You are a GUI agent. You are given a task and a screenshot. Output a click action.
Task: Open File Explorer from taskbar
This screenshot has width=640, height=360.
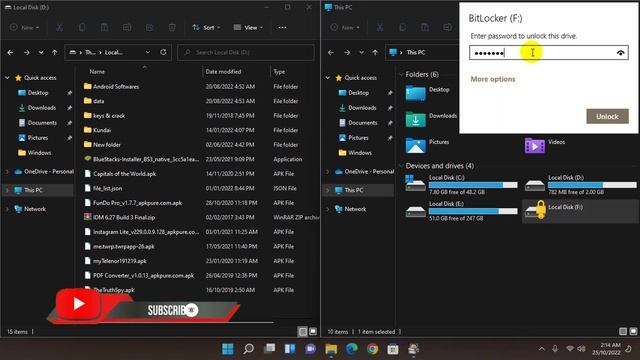(x=331, y=349)
